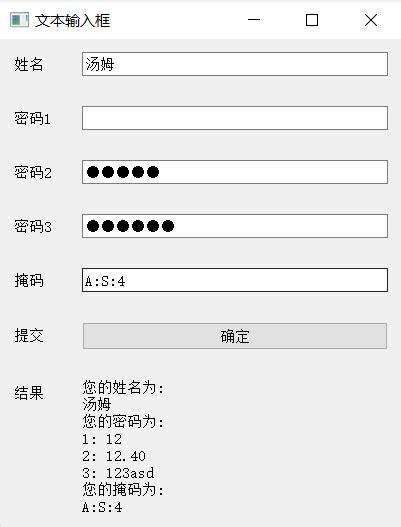This screenshot has width=401, height=527.
Task: Click into the empty 密码1 field
Action: click(x=235, y=118)
